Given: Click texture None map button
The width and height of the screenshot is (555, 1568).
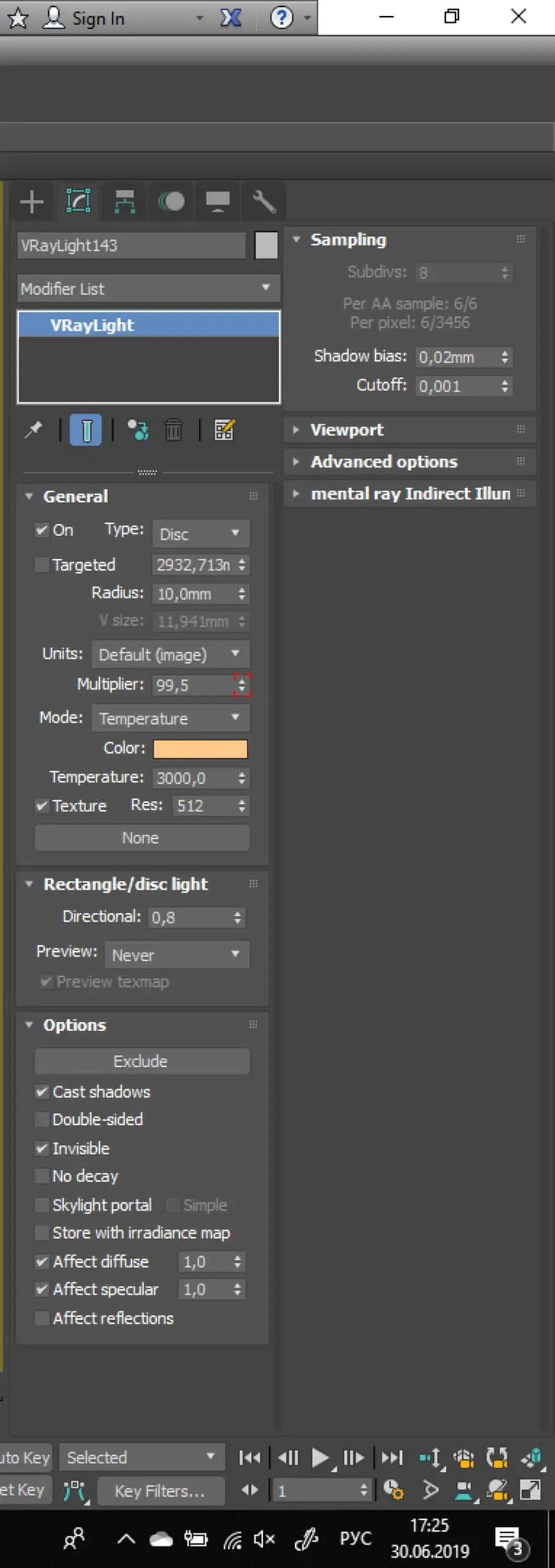Looking at the screenshot, I should 142,838.
